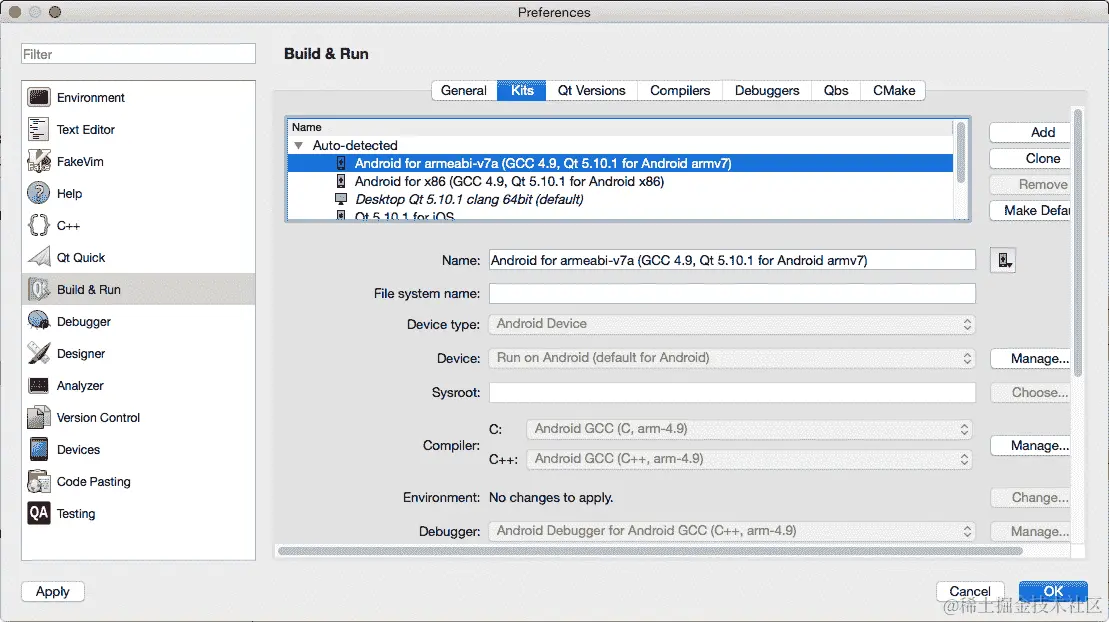
Task: Select the Text Editor icon in sidebar
Action: [38, 129]
